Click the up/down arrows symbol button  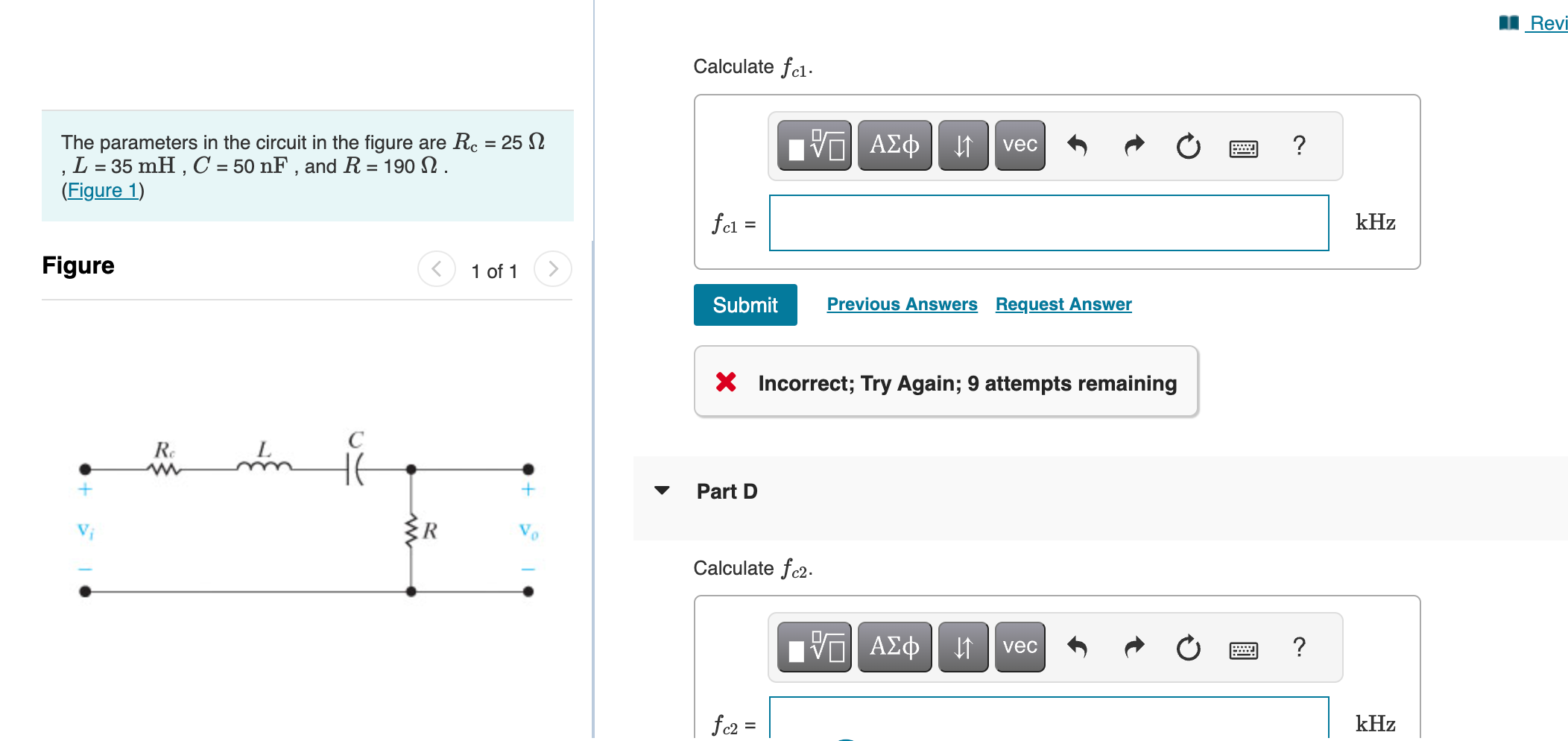click(962, 145)
